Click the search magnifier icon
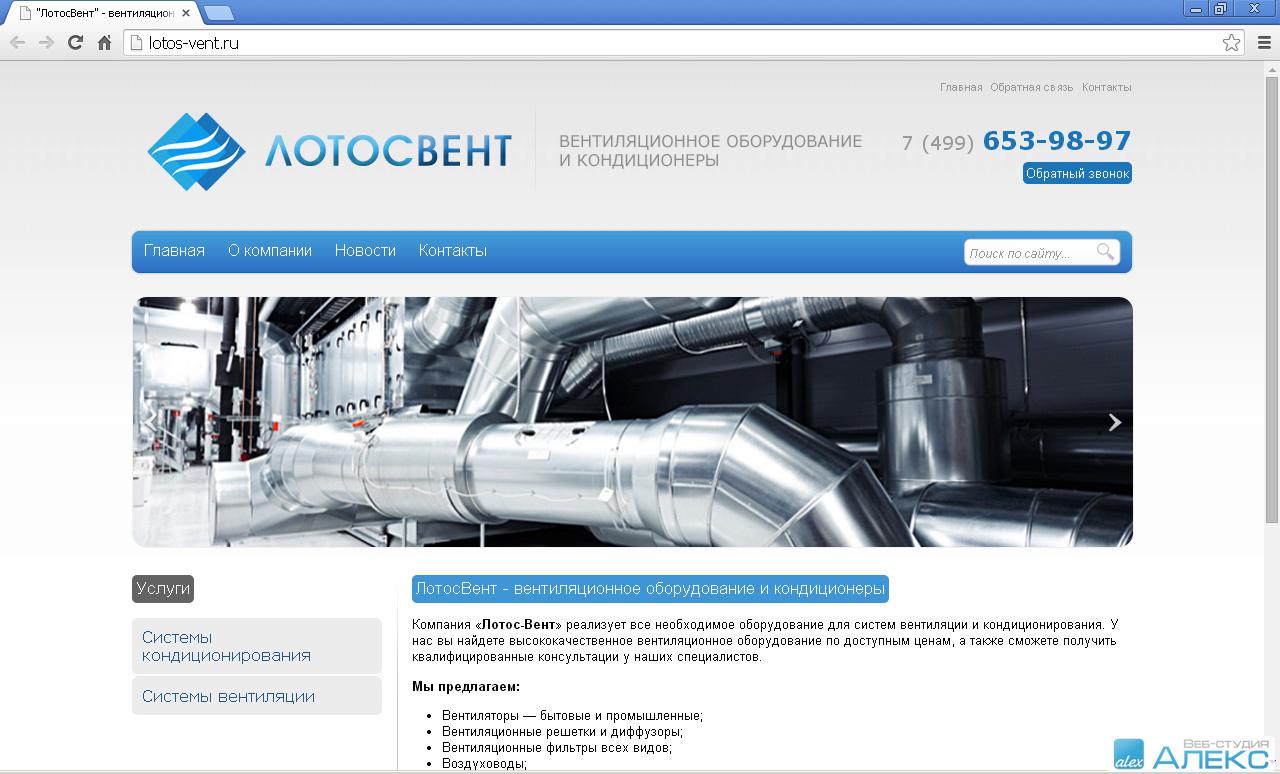 [1105, 252]
